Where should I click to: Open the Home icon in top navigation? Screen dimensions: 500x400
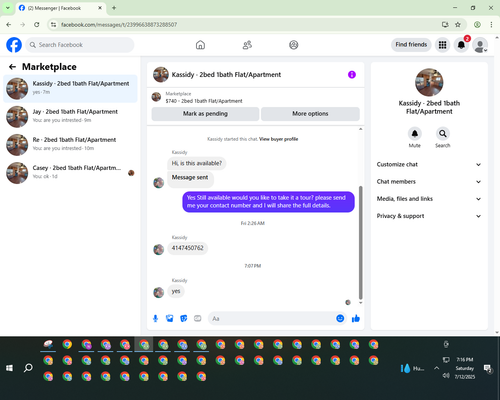click(x=200, y=45)
